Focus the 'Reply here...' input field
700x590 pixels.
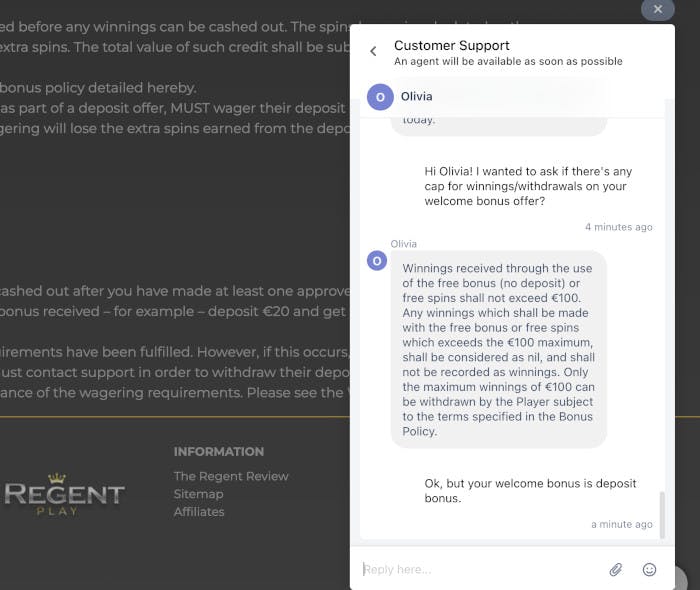click(480, 569)
